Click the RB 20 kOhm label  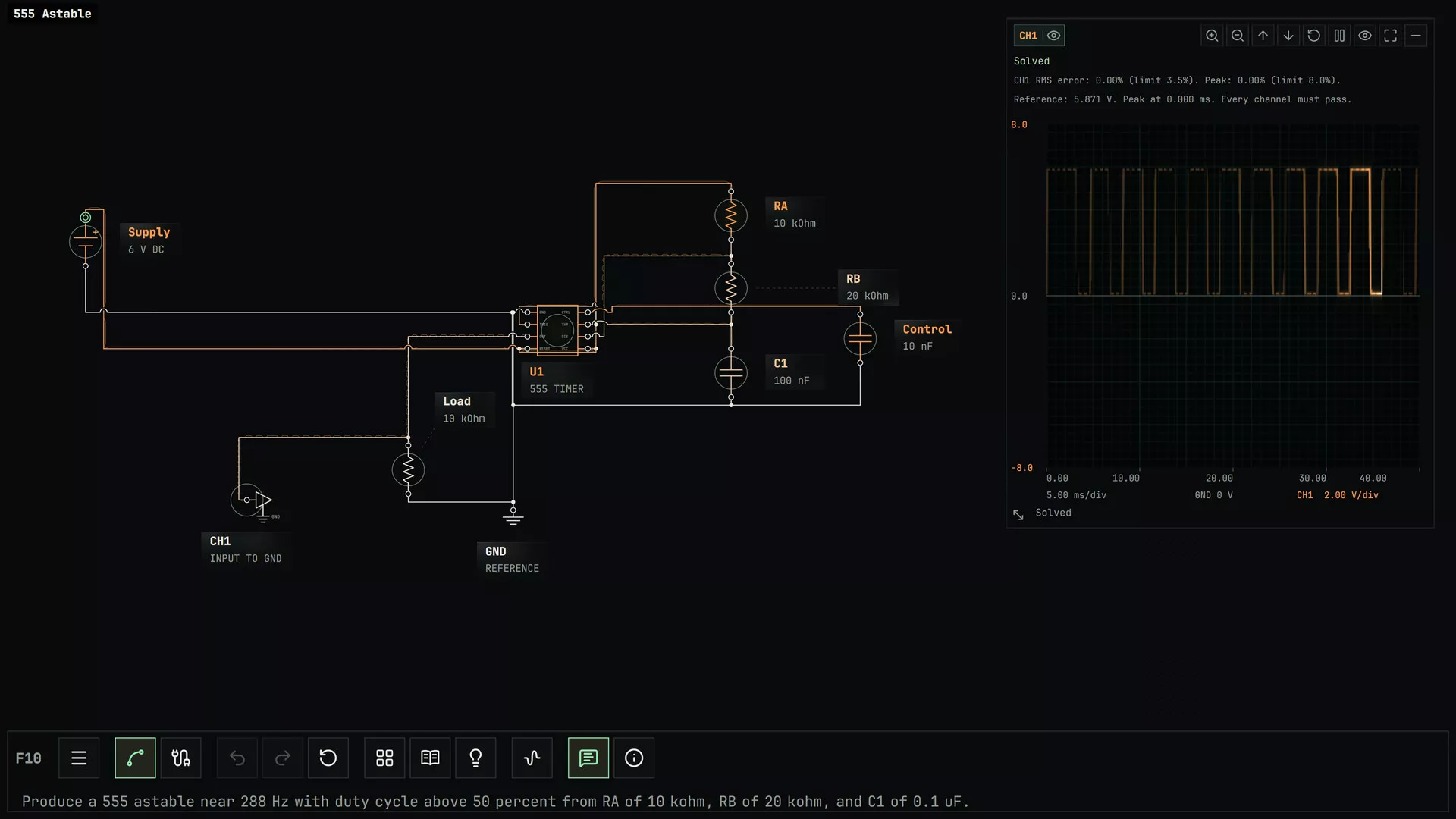(868, 287)
